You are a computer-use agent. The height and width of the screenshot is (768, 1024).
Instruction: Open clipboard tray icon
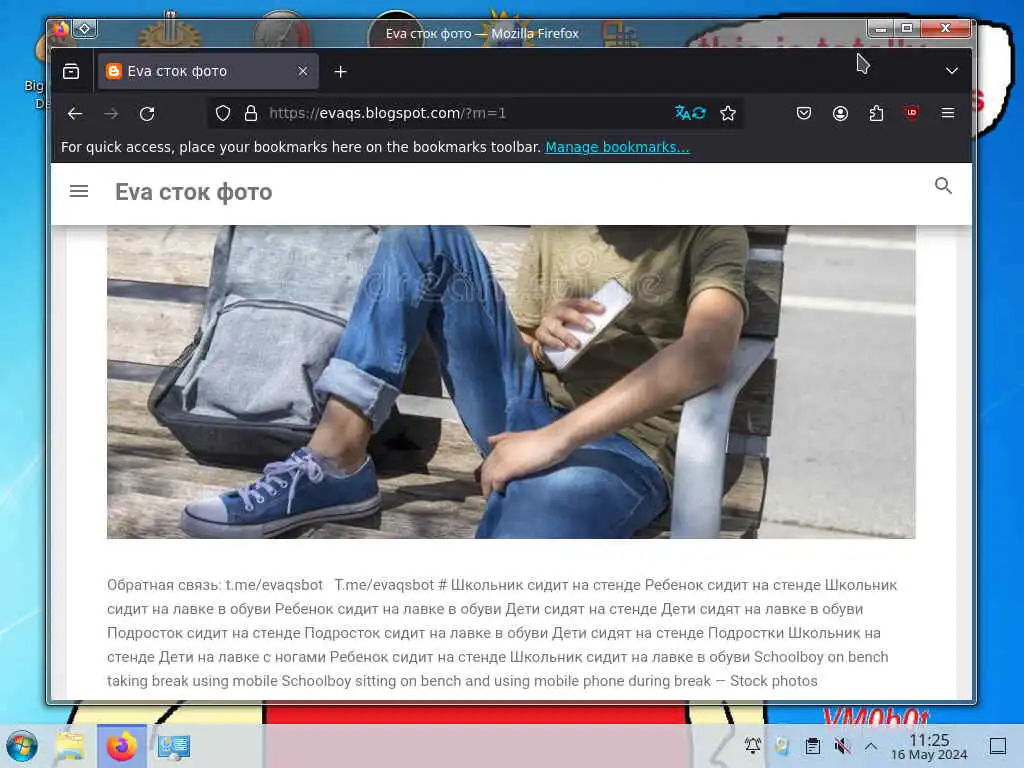point(812,746)
